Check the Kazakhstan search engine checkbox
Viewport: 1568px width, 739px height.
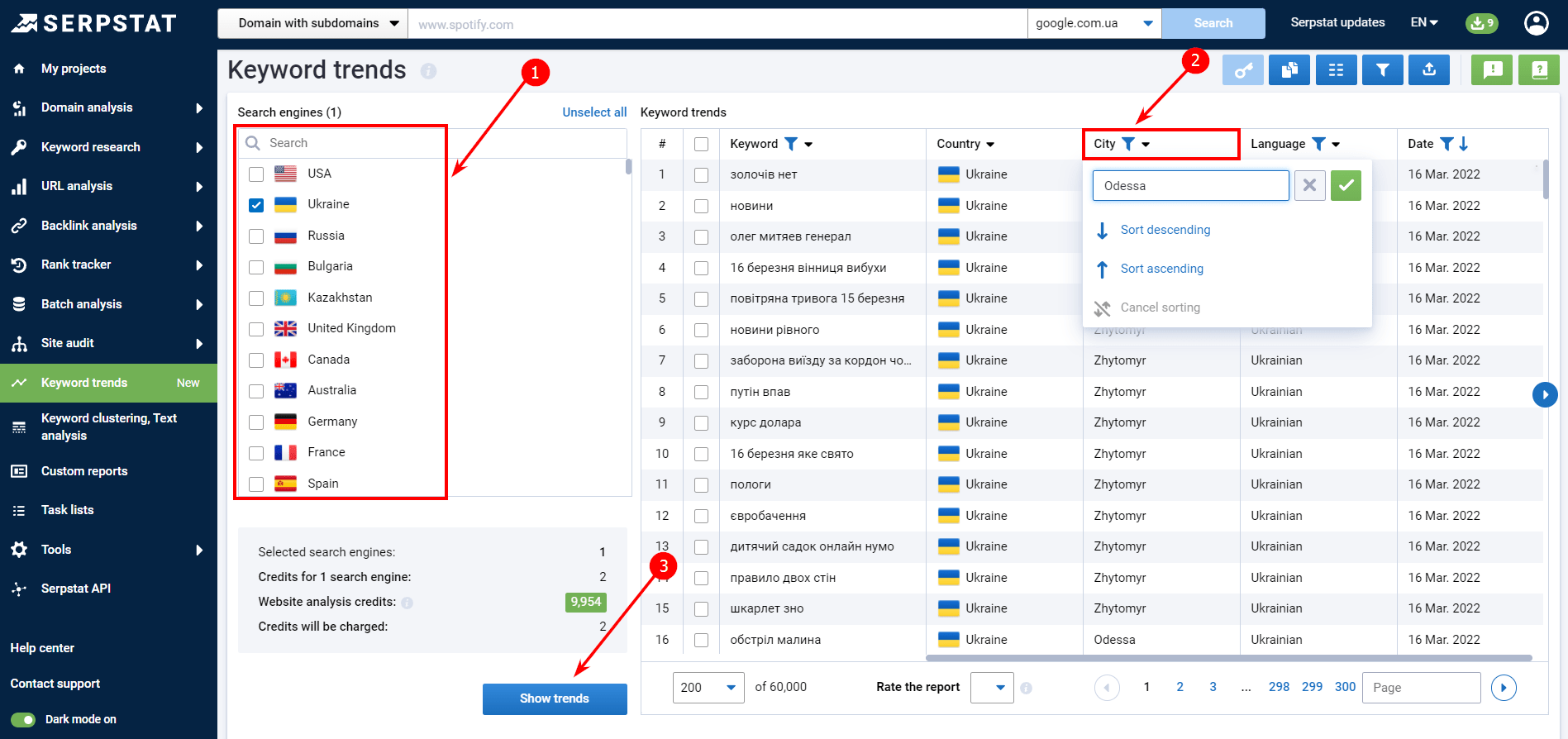click(256, 298)
